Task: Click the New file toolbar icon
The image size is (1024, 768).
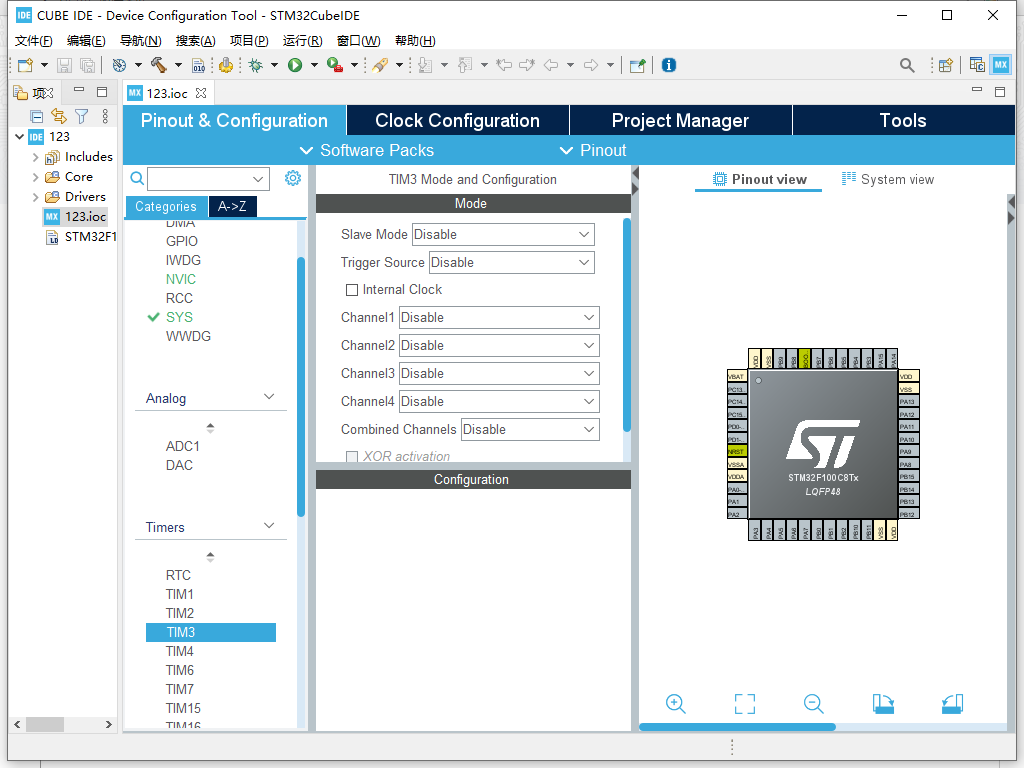Action: pos(25,65)
